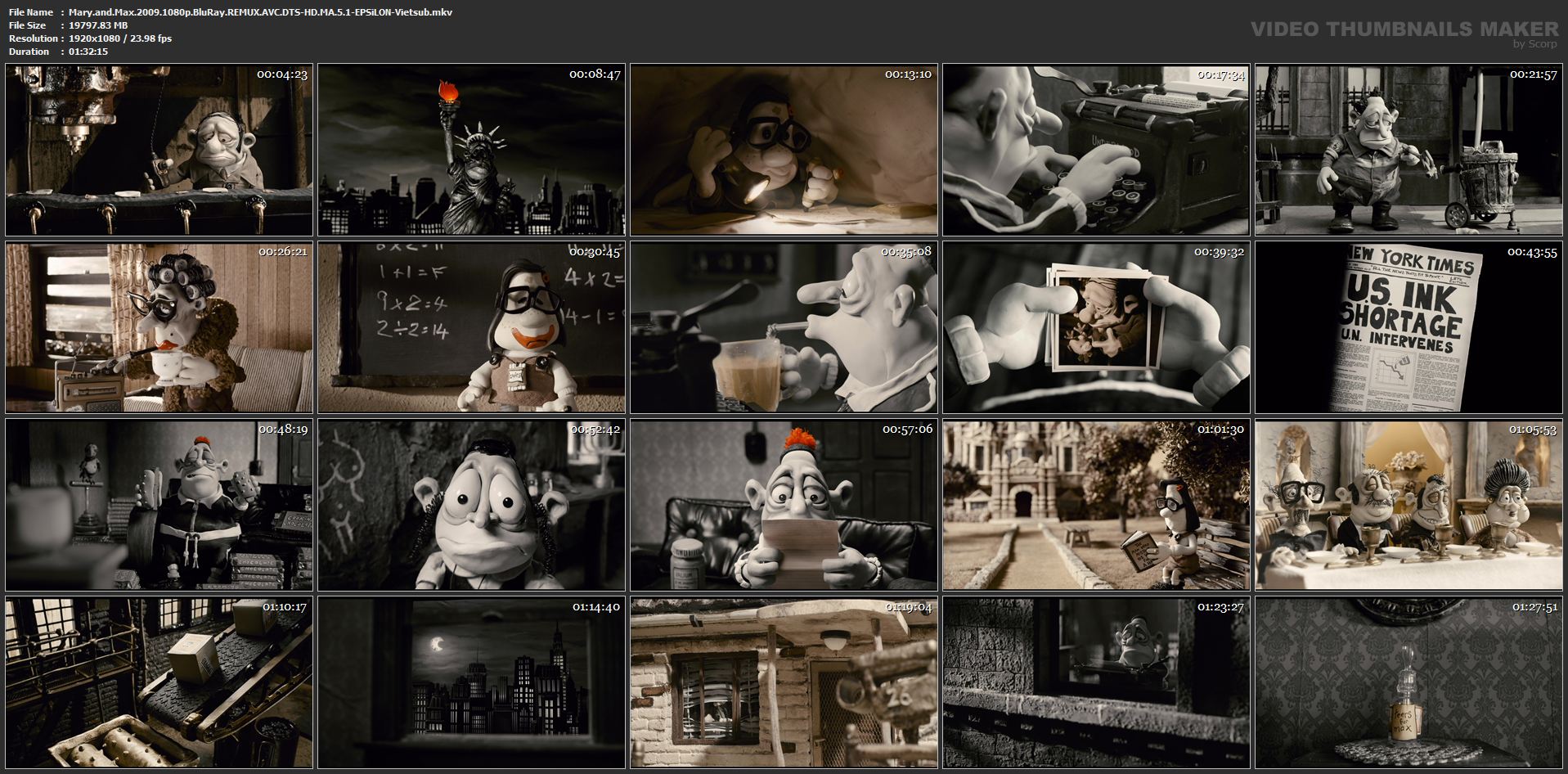Click the Video Thumbnails Maker watermark

click(x=1404, y=34)
